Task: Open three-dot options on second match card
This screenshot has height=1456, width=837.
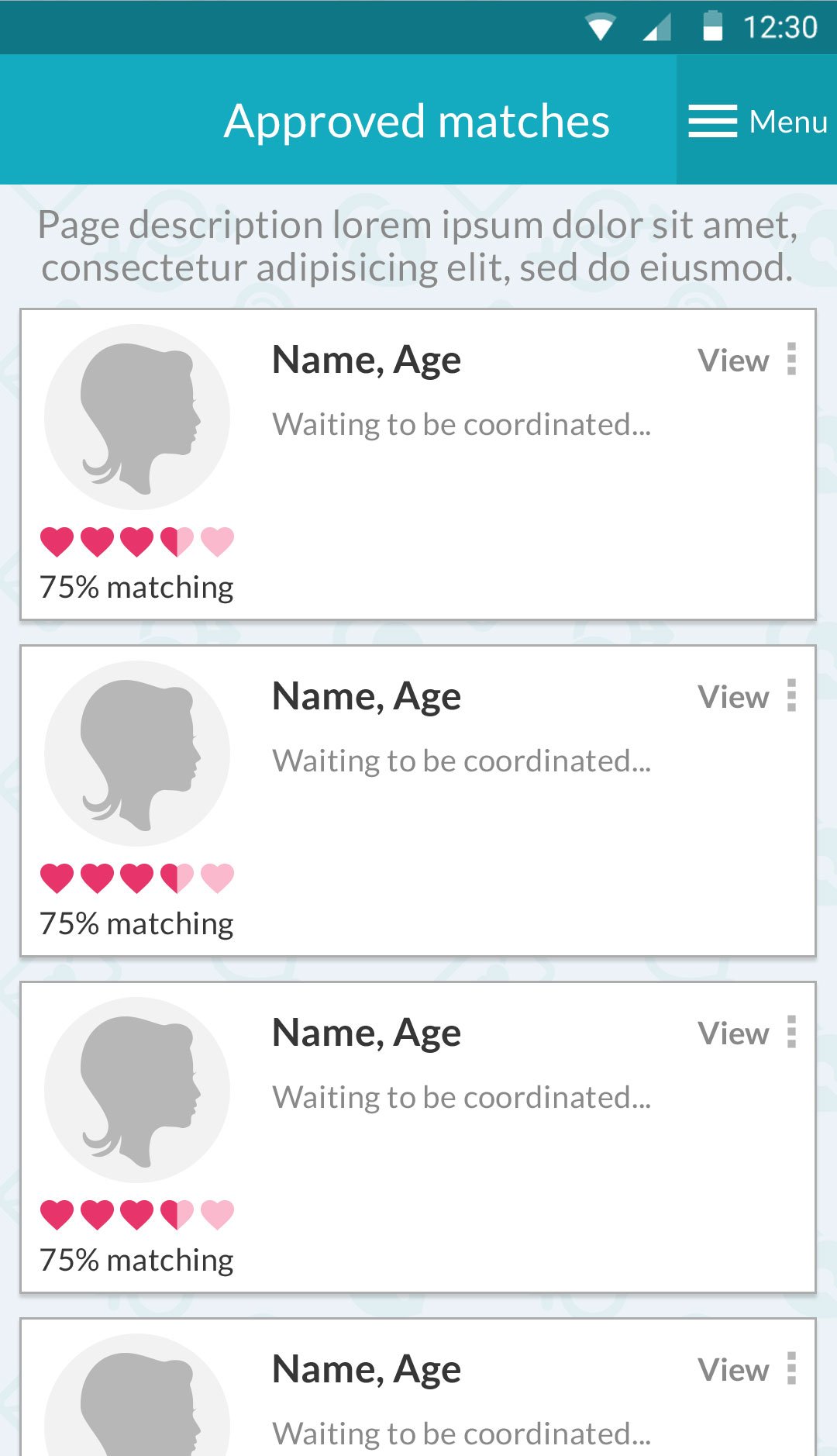Action: coord(791,696)
